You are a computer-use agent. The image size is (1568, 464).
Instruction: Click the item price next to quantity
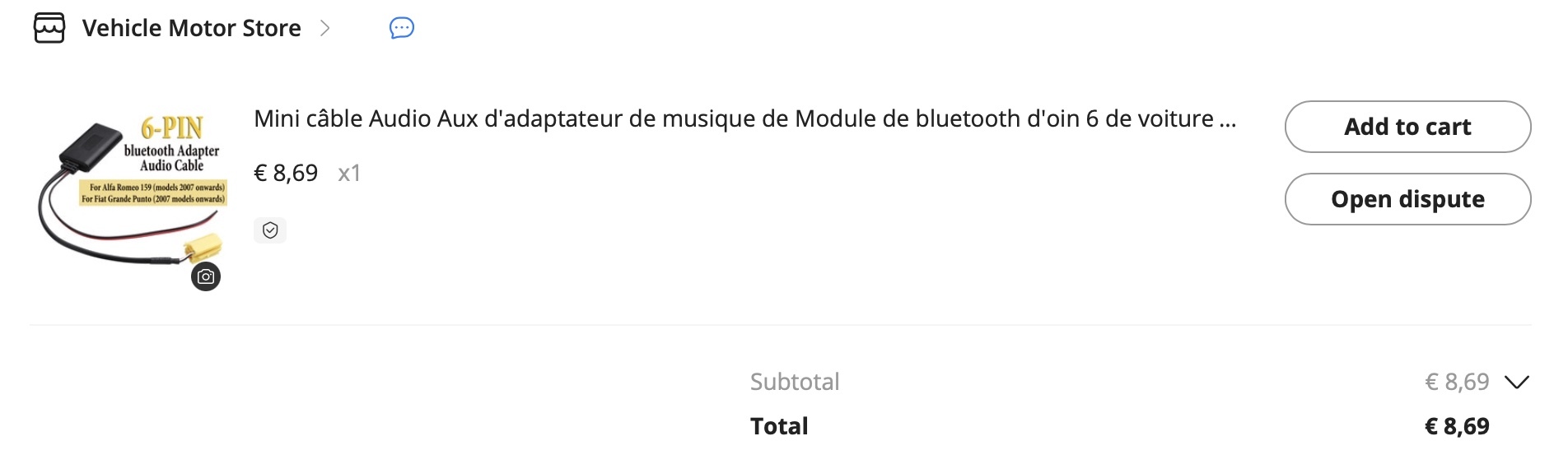pos(286,173)
